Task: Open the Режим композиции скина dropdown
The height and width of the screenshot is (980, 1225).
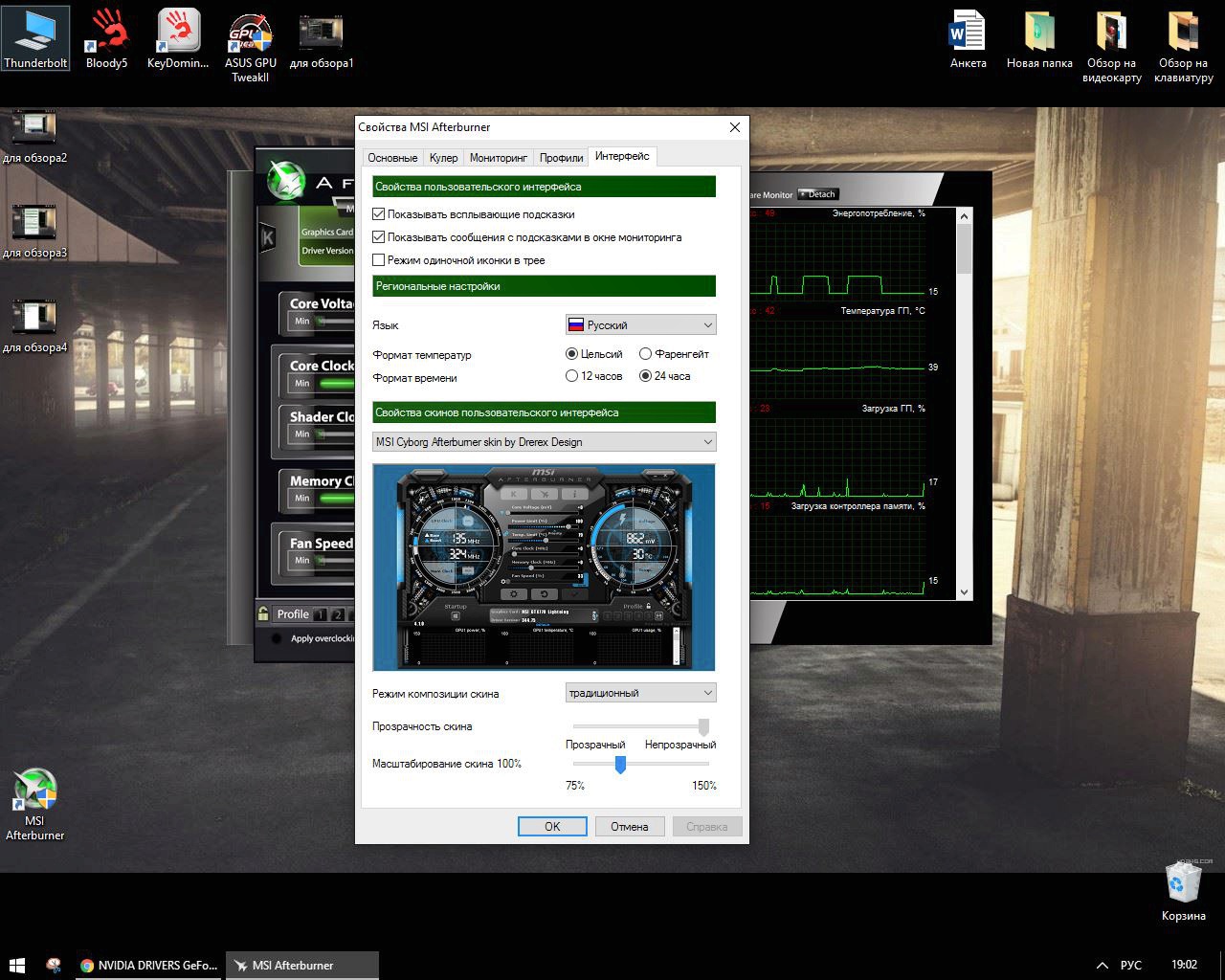Action: 640,693
